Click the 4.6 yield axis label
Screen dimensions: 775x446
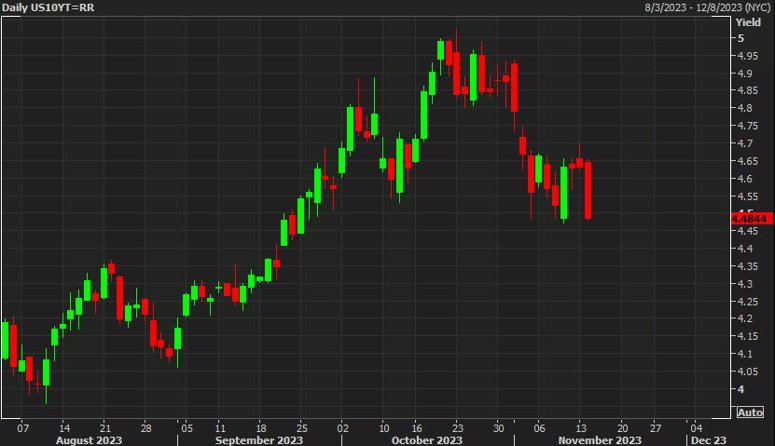click(745, 178)
